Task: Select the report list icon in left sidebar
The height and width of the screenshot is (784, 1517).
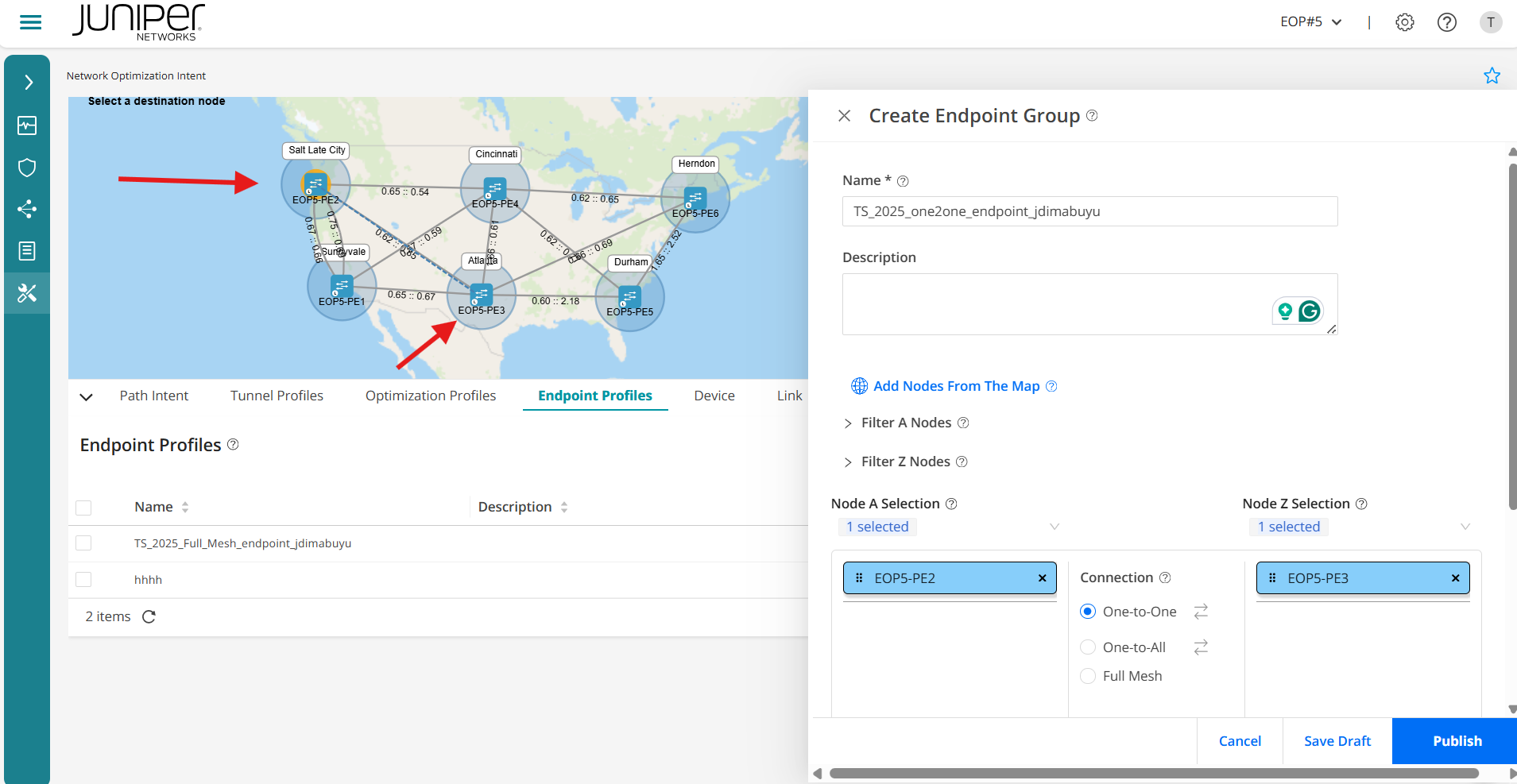Action: click(27, 250)
